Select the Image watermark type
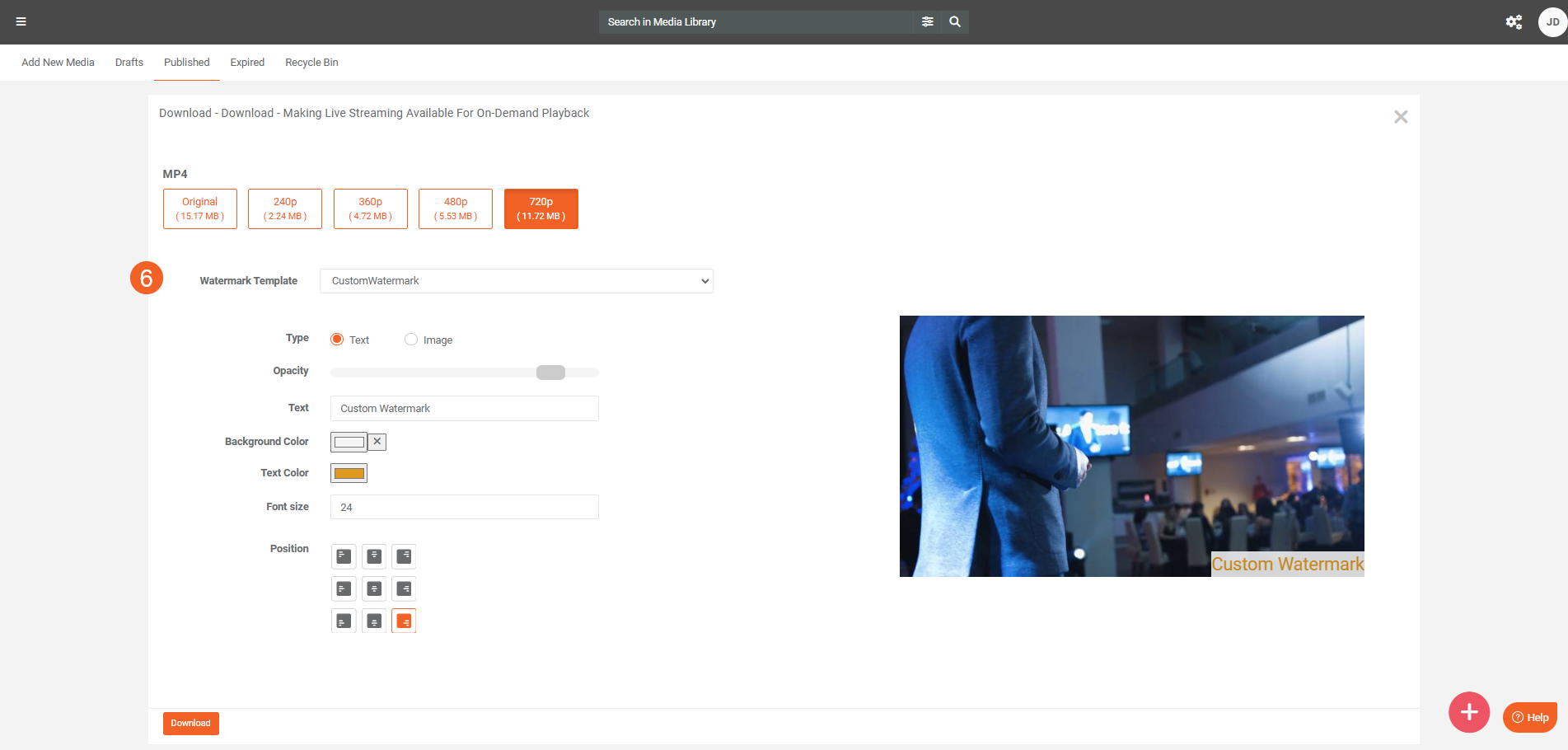This screenshot has height=750, width=1568. point(411,340)
